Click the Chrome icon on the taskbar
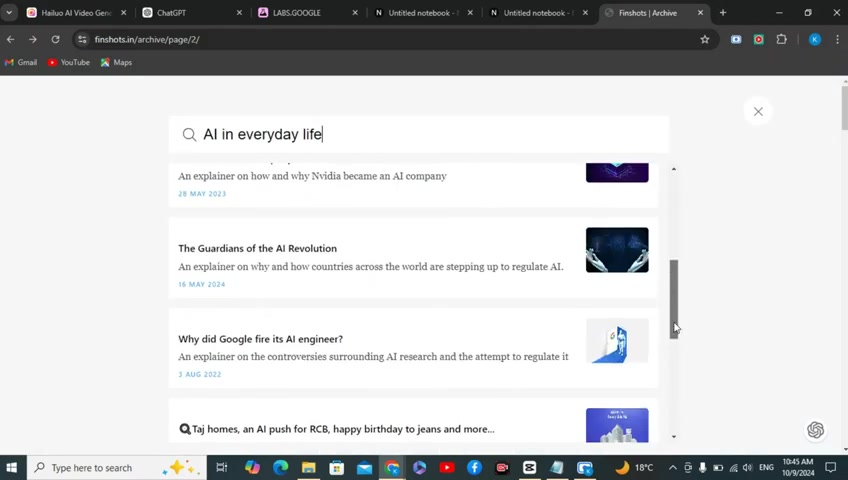 point(392,468)
